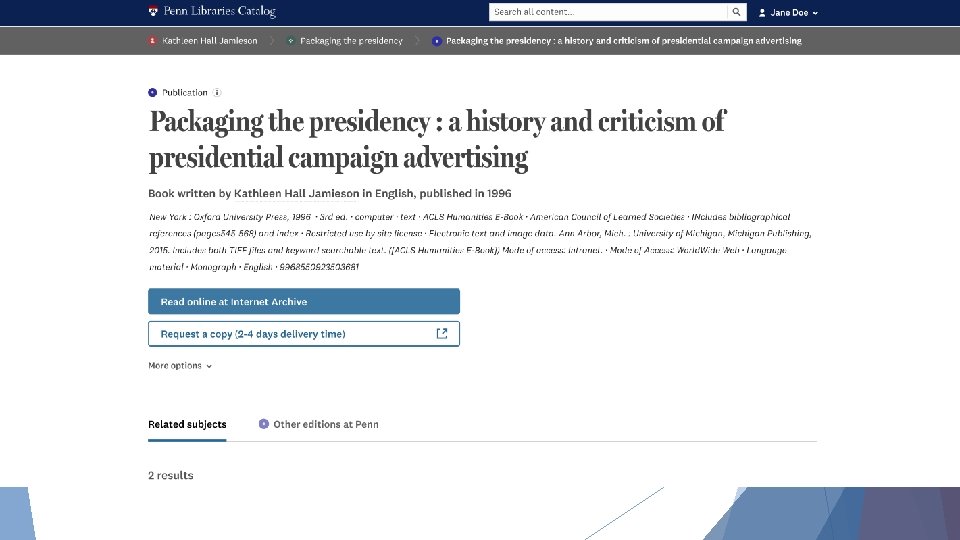Expand More options

tap(180, 366)
